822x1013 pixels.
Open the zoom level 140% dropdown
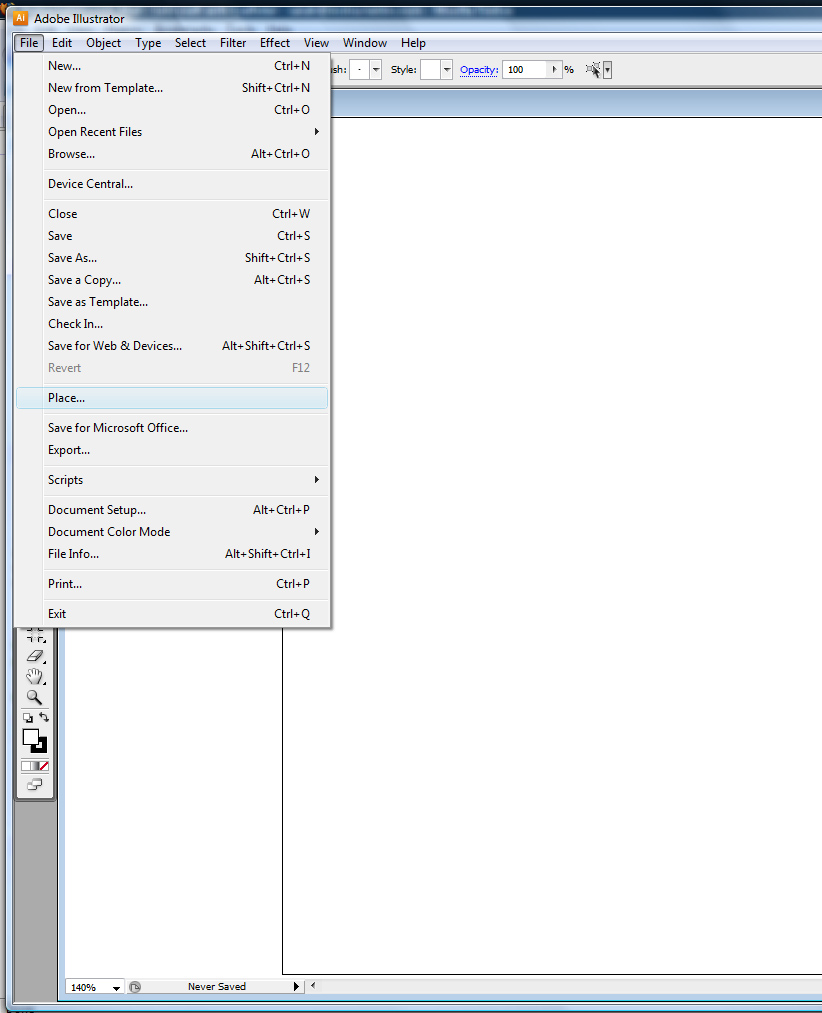116,987
